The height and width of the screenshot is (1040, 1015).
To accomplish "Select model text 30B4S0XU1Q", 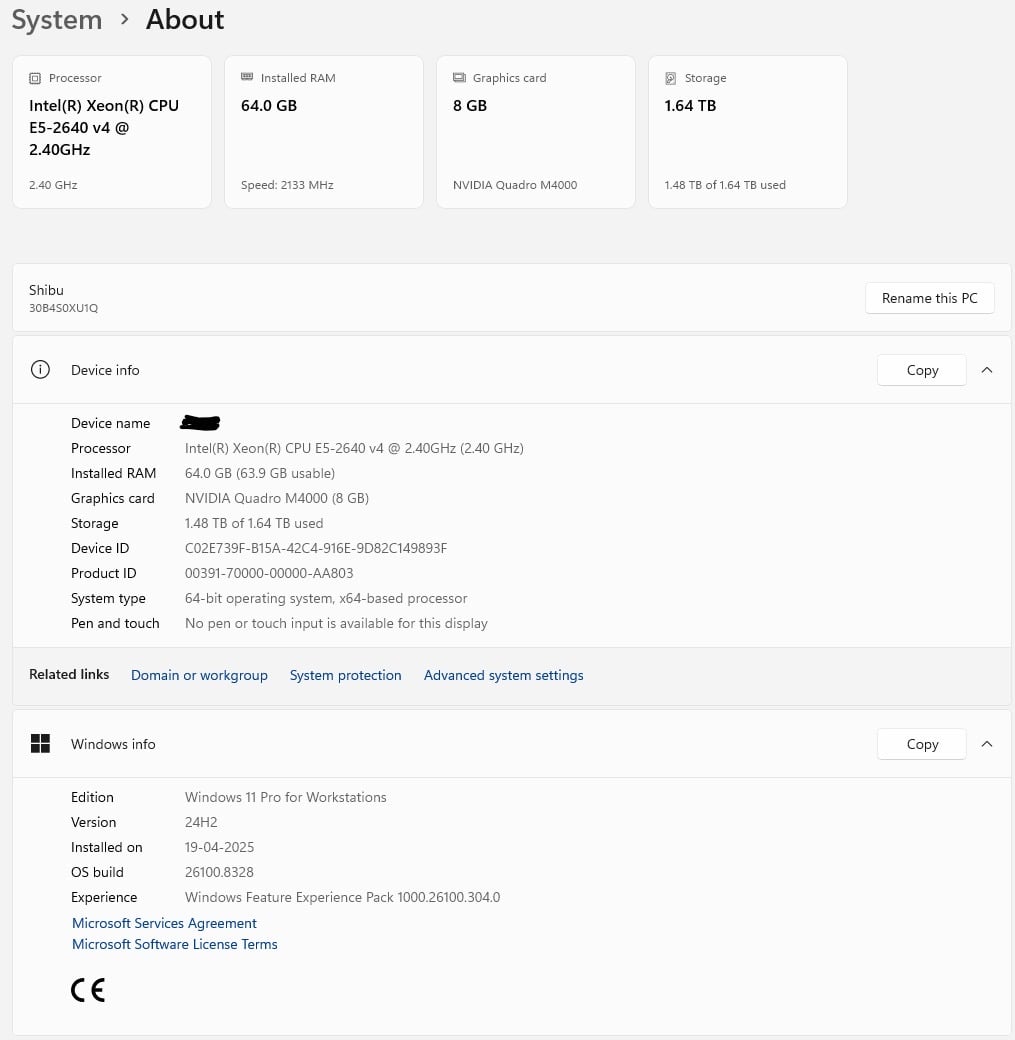I will 63,308.
